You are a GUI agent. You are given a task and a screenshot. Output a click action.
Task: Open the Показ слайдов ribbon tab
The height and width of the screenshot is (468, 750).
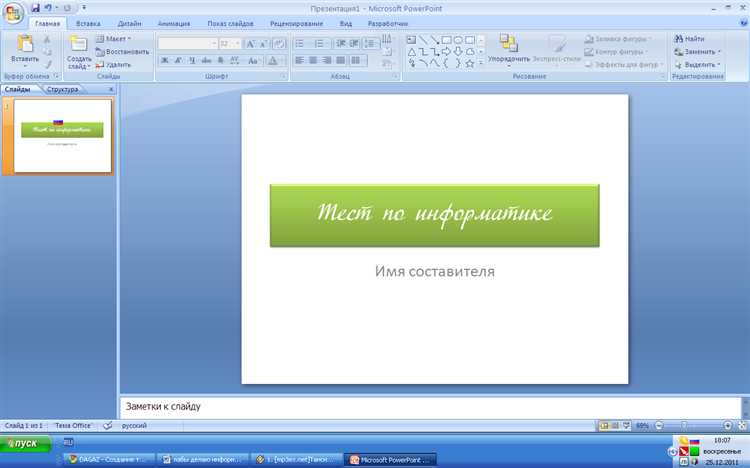pos(231,23)
